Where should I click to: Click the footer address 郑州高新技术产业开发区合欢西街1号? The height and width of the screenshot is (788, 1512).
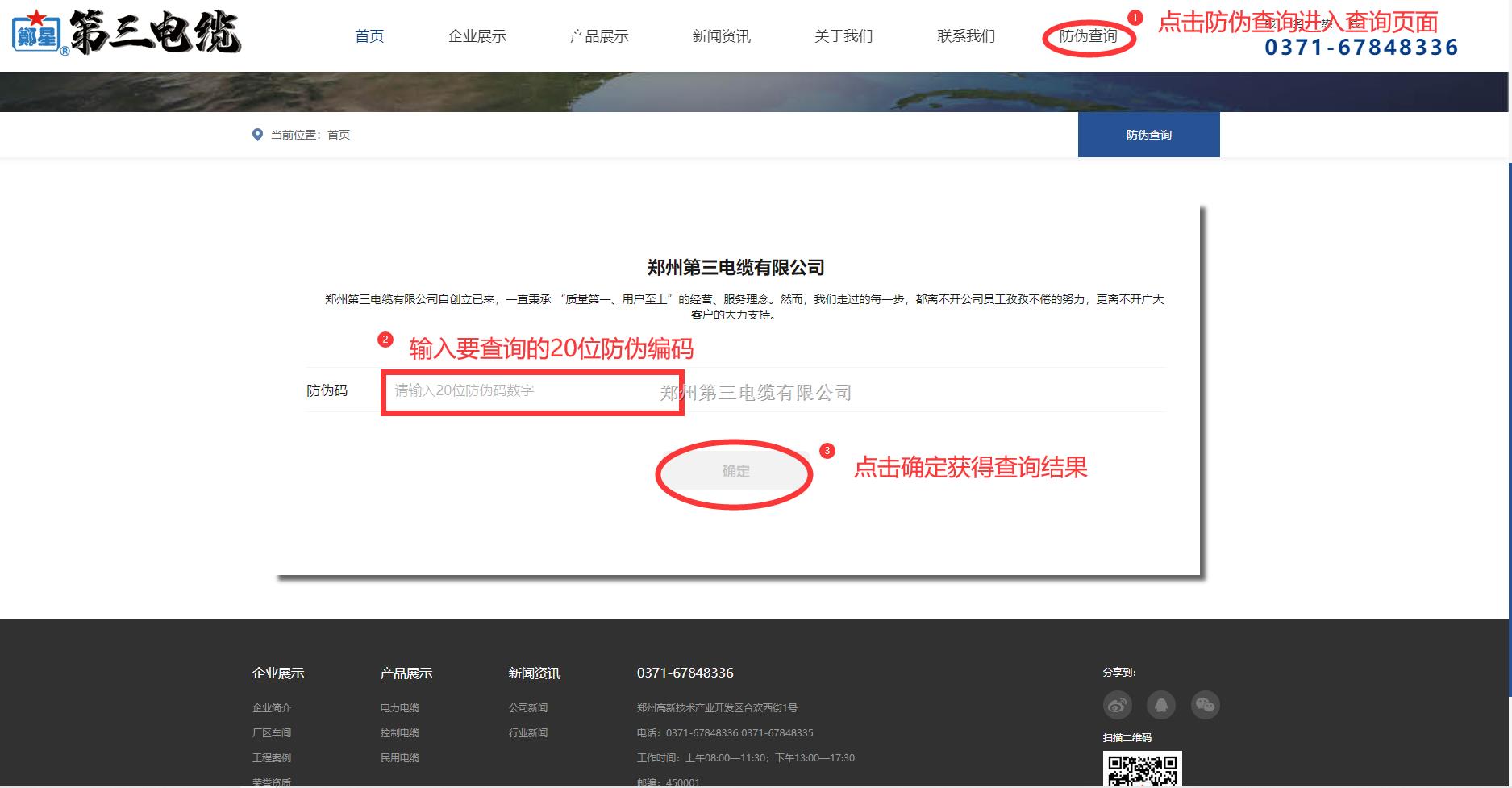point(718,707)
